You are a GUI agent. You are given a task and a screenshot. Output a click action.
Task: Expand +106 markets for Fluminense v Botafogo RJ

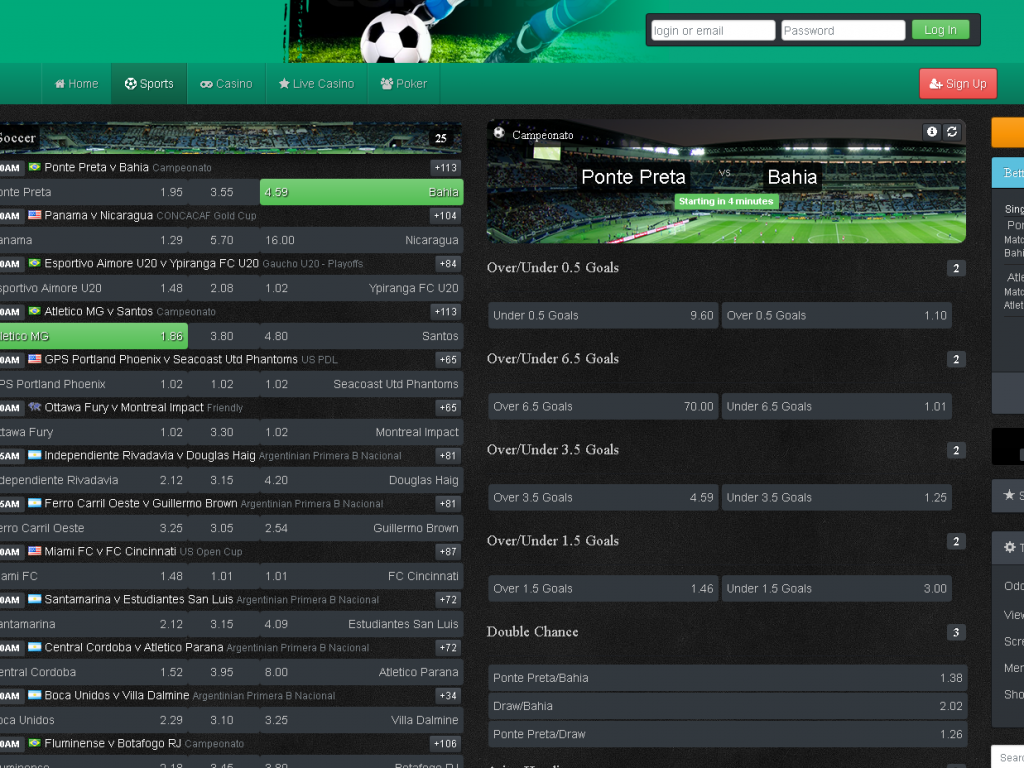[x=445, y=744]
